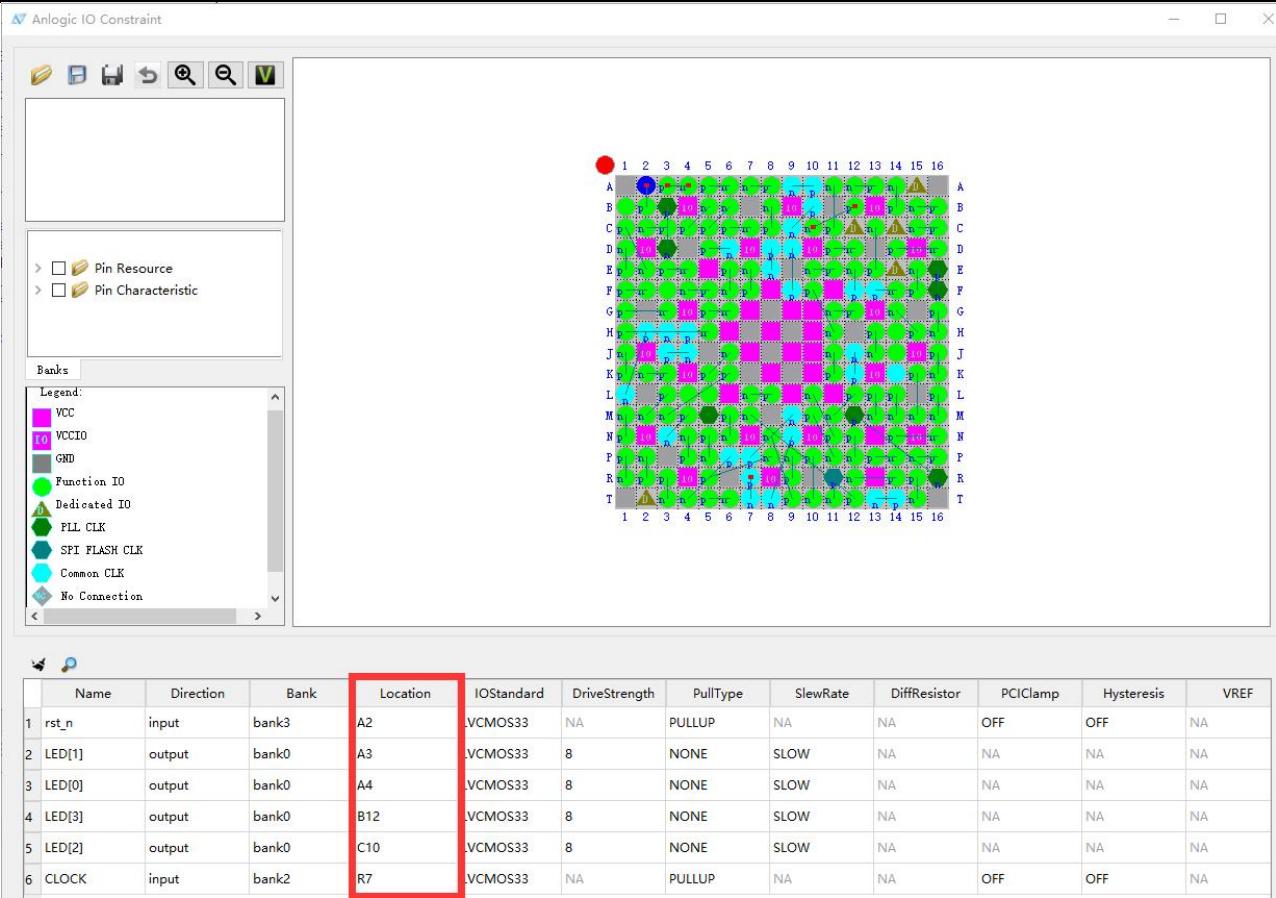Screen dimensions: 1276x898
Task: Click the IOStandard column header
Action: (x=510, y=693)
